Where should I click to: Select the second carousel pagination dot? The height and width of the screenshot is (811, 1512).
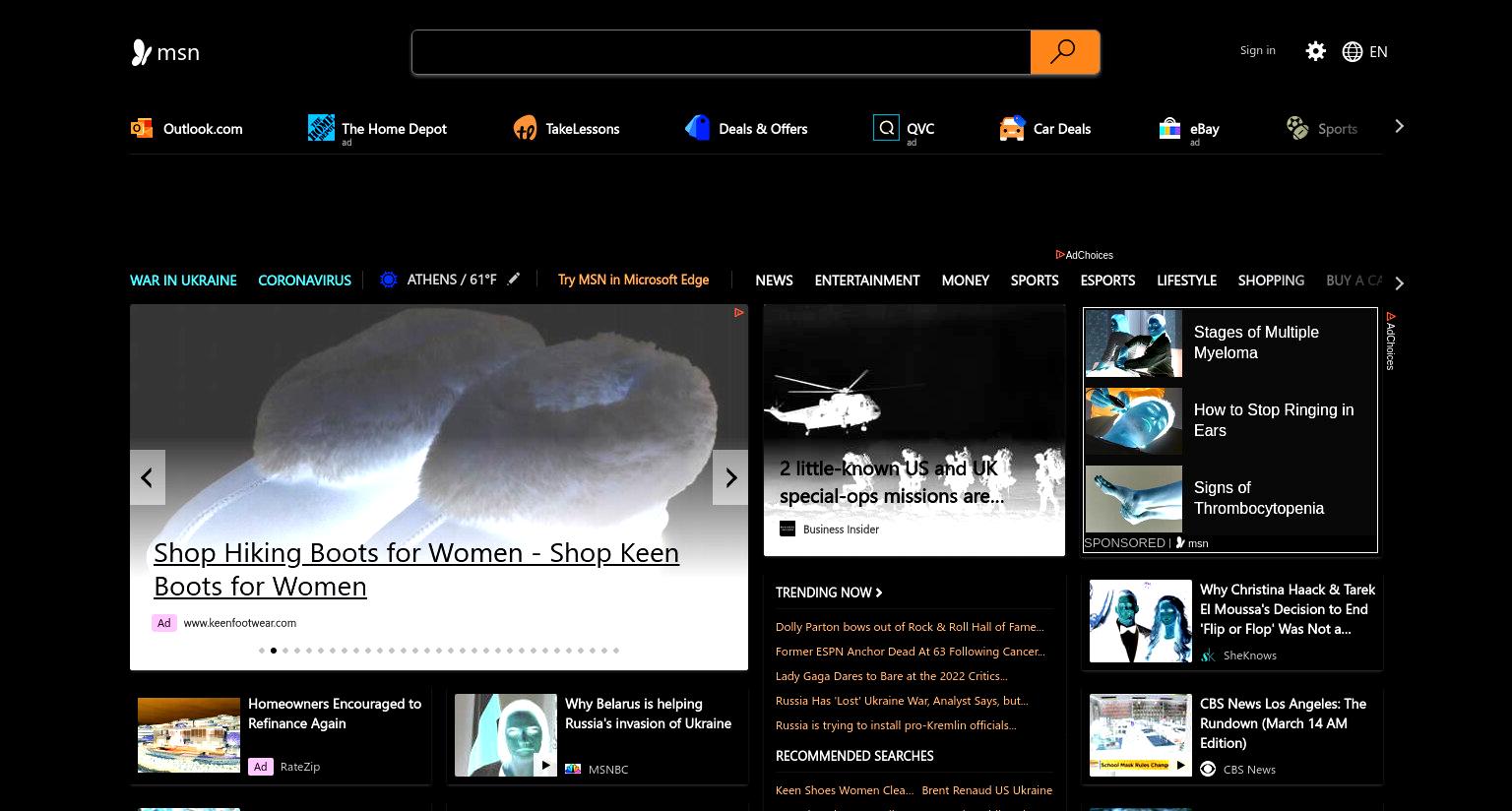tap(274, 651)
